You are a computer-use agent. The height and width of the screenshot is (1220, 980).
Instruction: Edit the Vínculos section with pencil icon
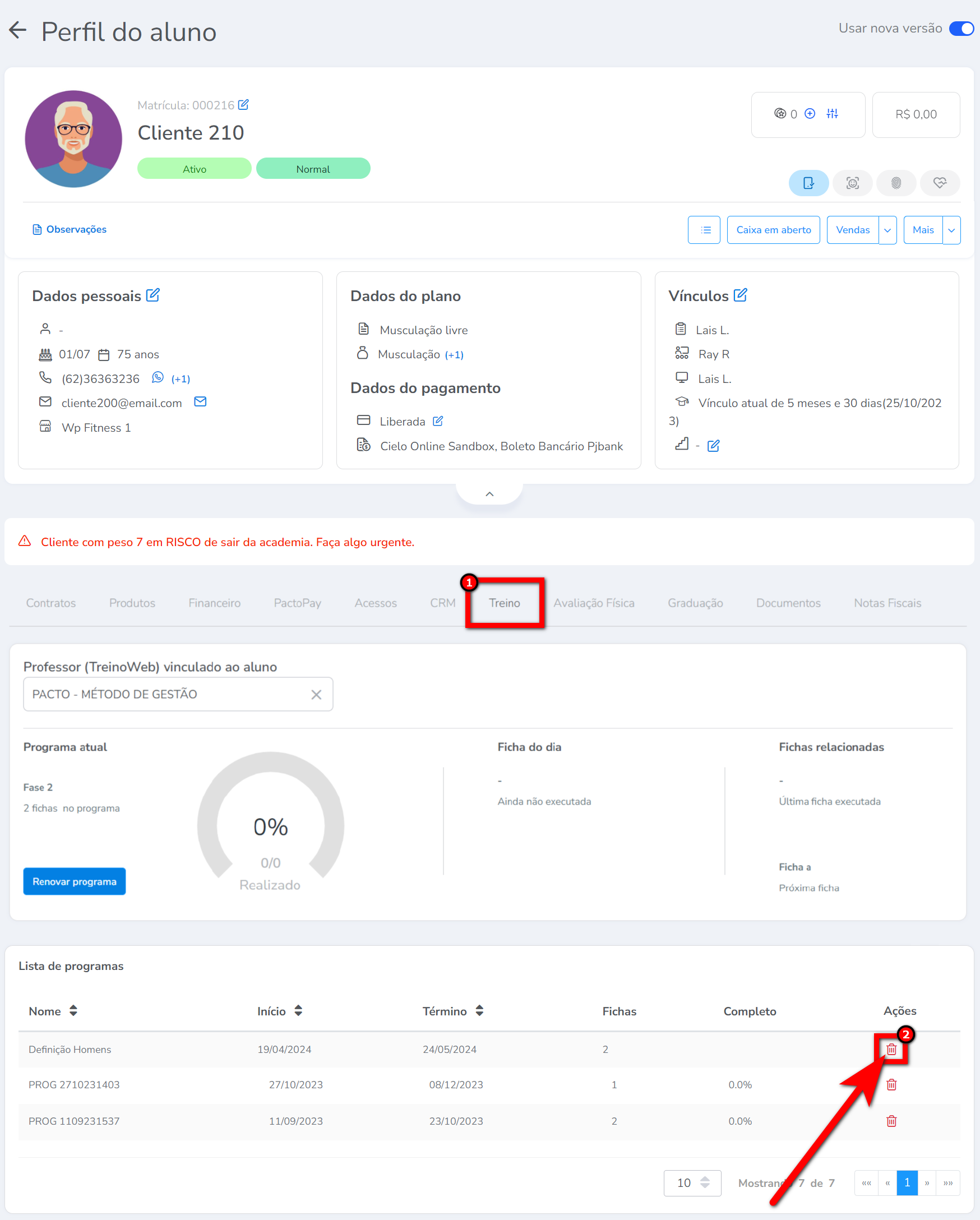point(740,295)
